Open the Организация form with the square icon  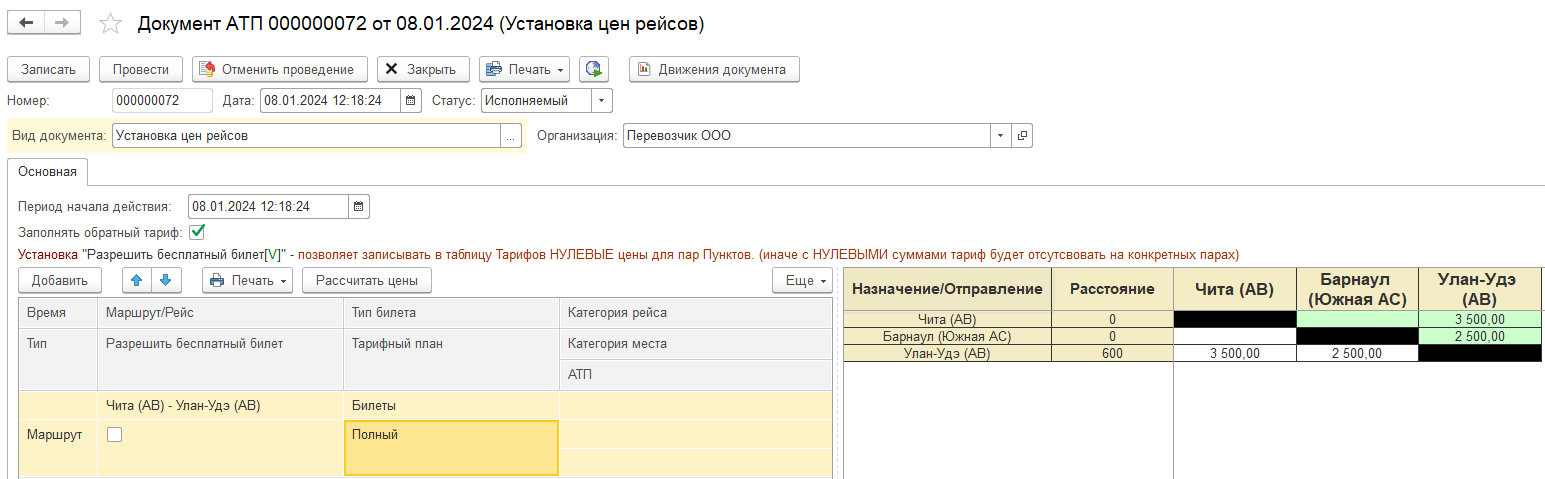pyautogui.click(x=1022, y=136)
